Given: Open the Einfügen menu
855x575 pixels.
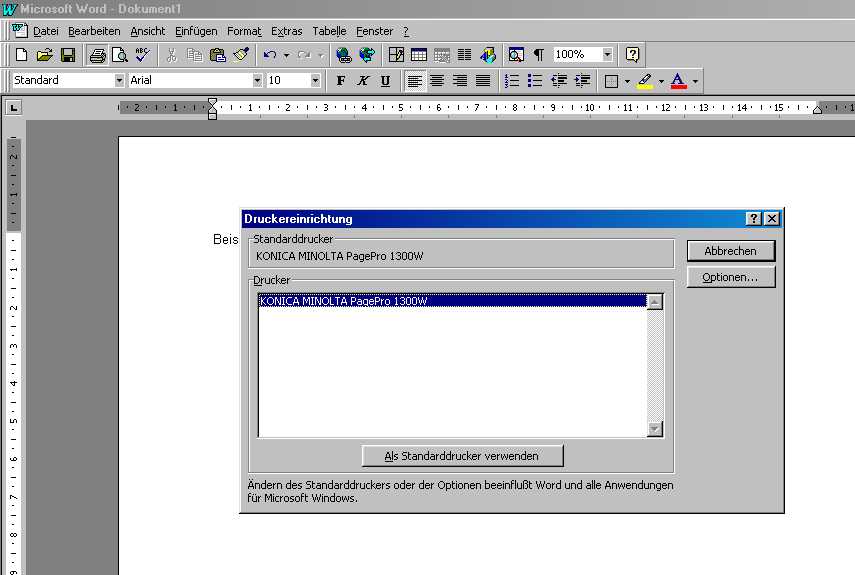Looking at the screenshot, I should 196,32.
